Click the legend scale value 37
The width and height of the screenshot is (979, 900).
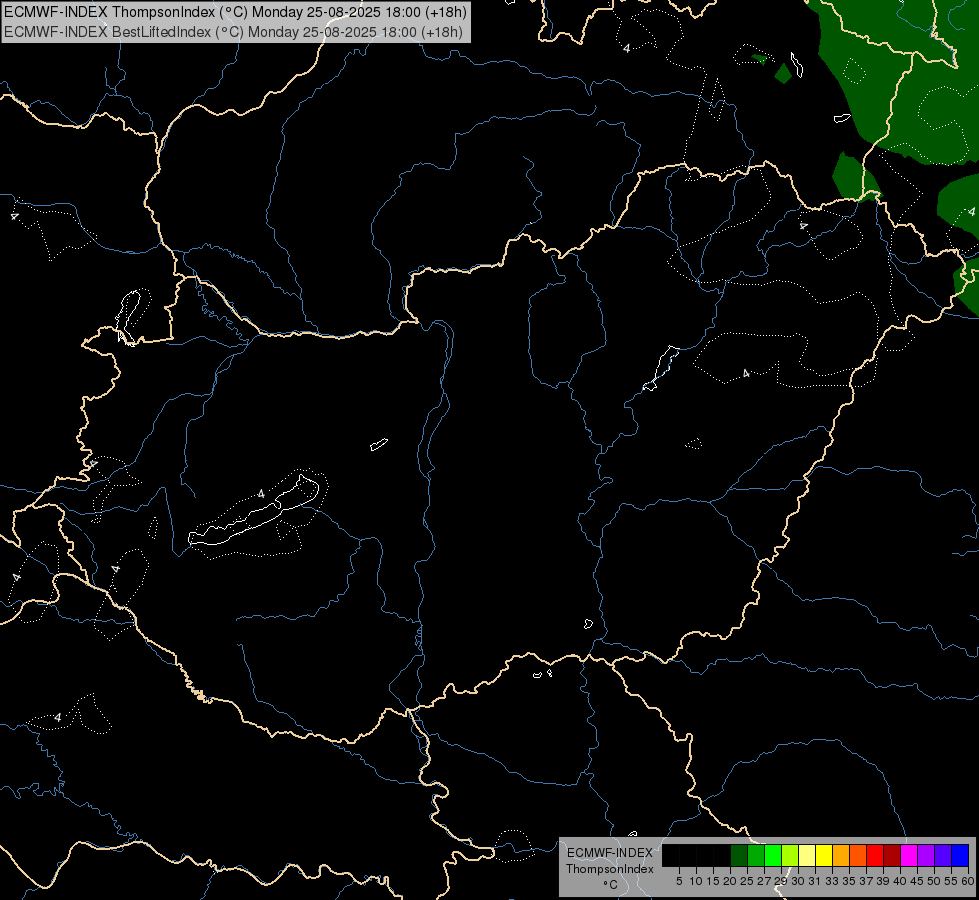click(x=866, y=881)
